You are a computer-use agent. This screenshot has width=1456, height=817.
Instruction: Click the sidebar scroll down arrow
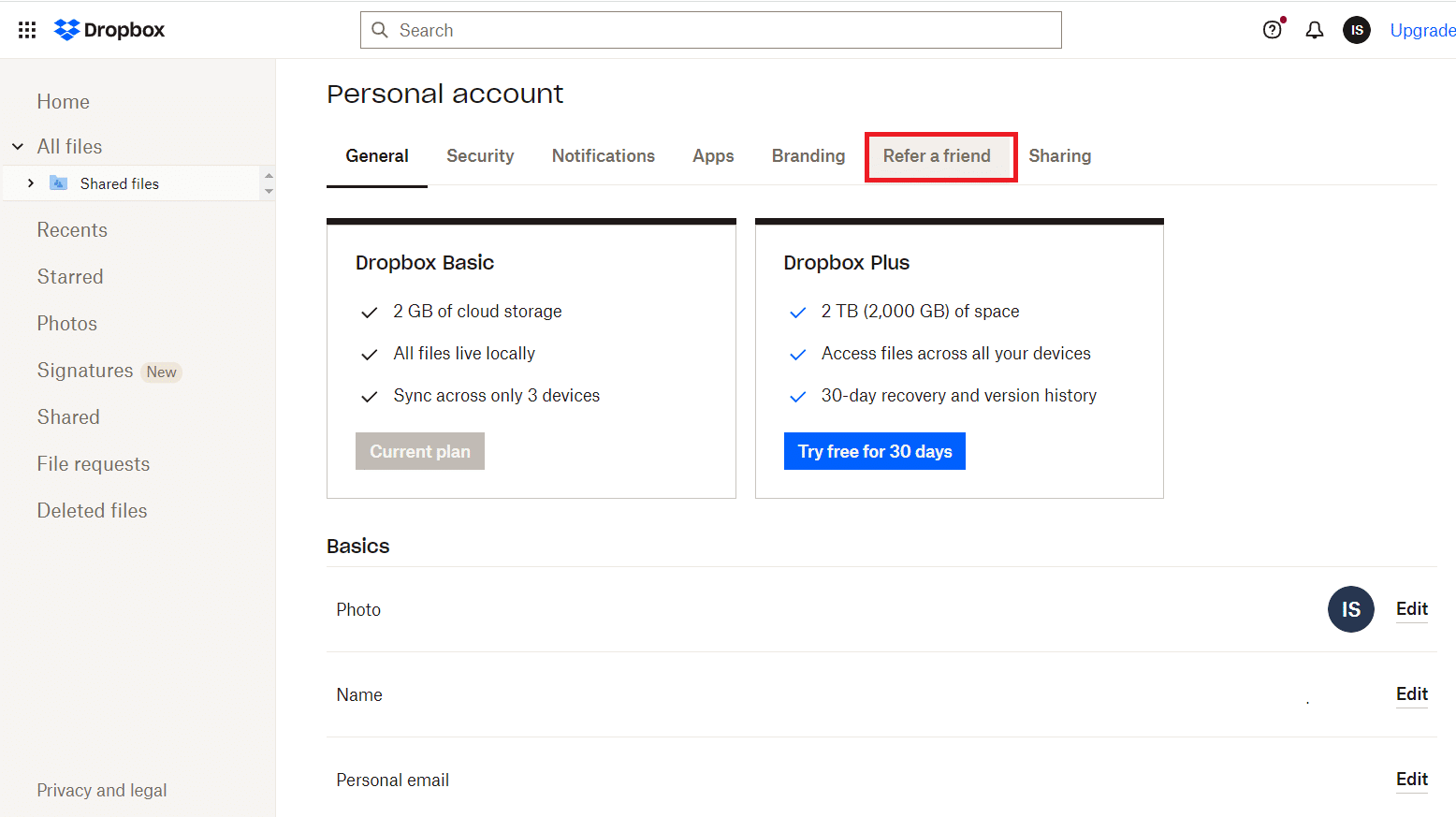click(x=269, y=191)
